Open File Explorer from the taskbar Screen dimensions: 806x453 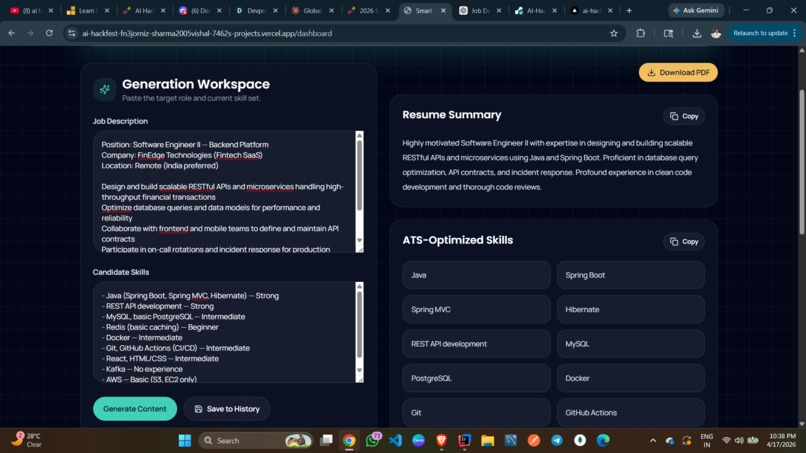pos(487,441)
